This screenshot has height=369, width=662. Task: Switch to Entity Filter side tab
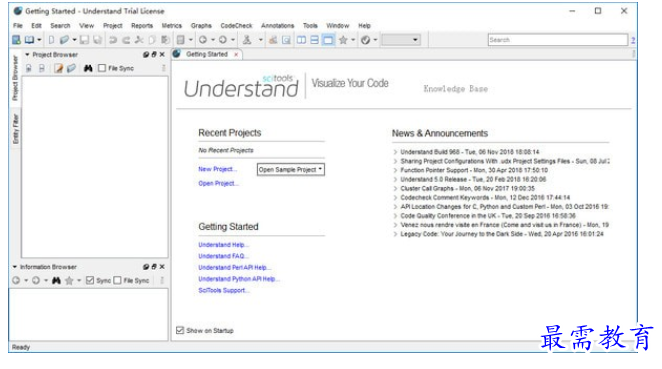click(x=16, y=129)
